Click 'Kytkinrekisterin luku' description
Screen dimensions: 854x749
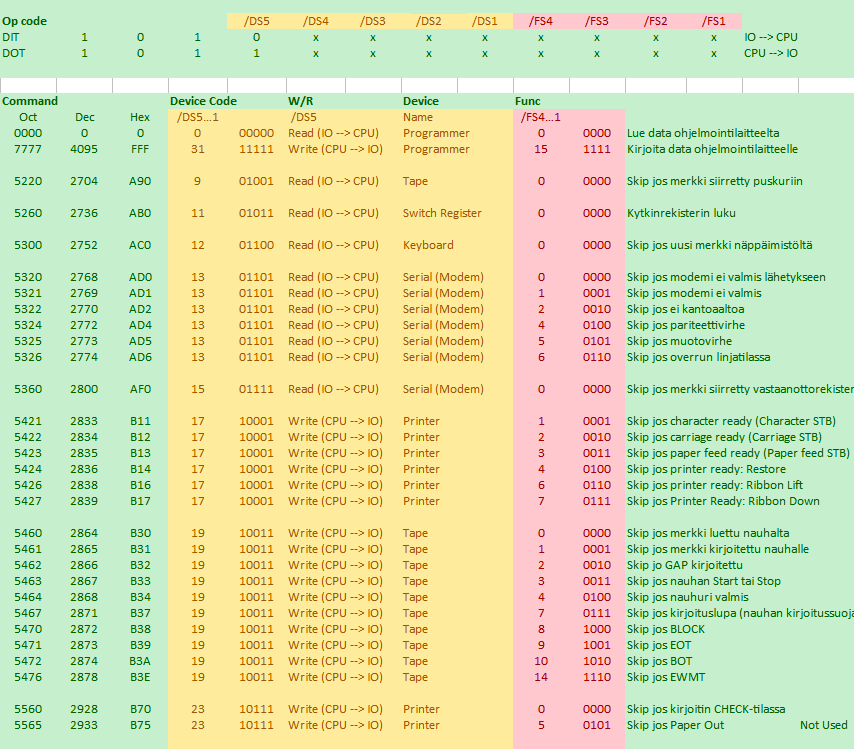click(x=681, y=214)
